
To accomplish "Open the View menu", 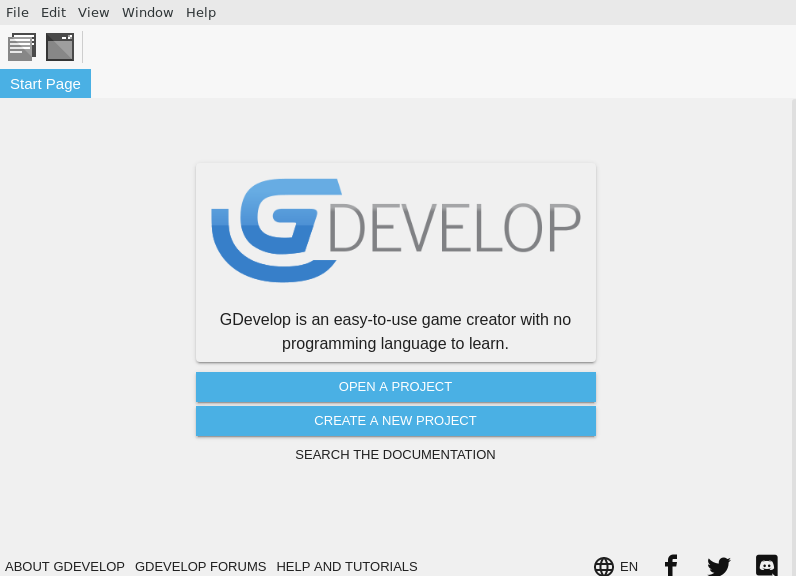I will (93, 12).
